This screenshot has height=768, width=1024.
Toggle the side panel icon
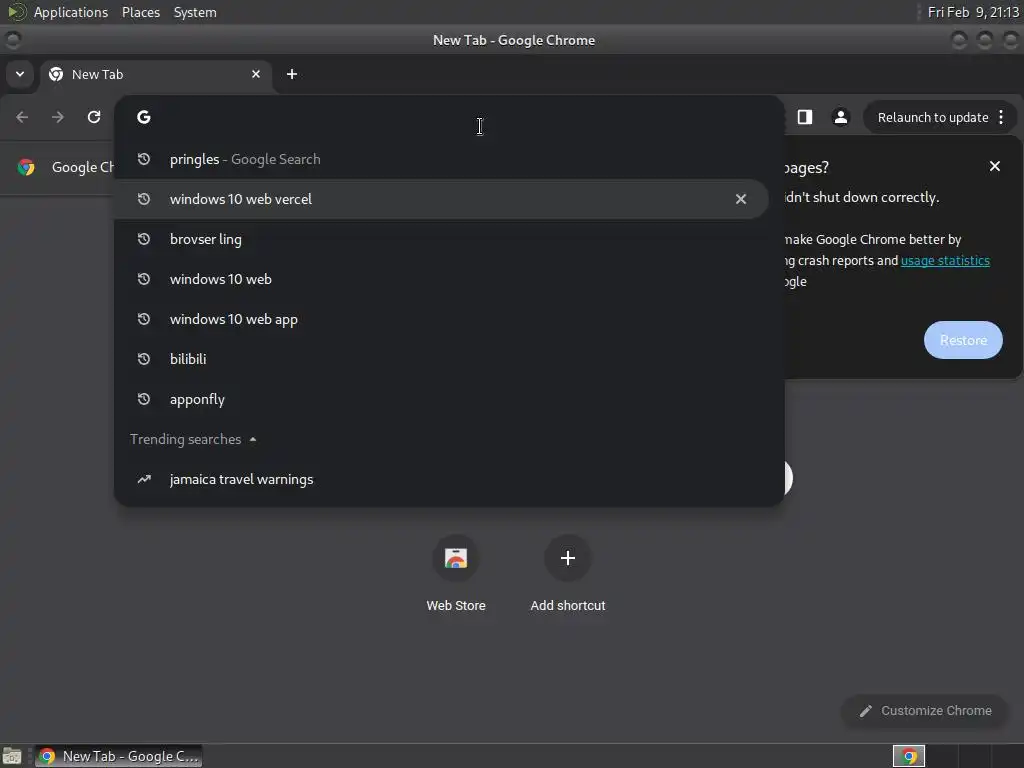pos(805,117)
